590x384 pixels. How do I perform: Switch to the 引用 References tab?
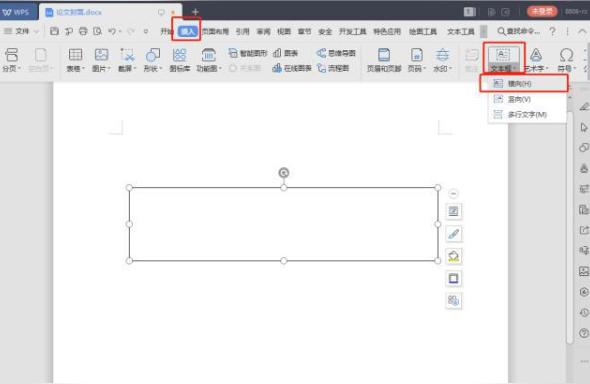click(243, 31)
